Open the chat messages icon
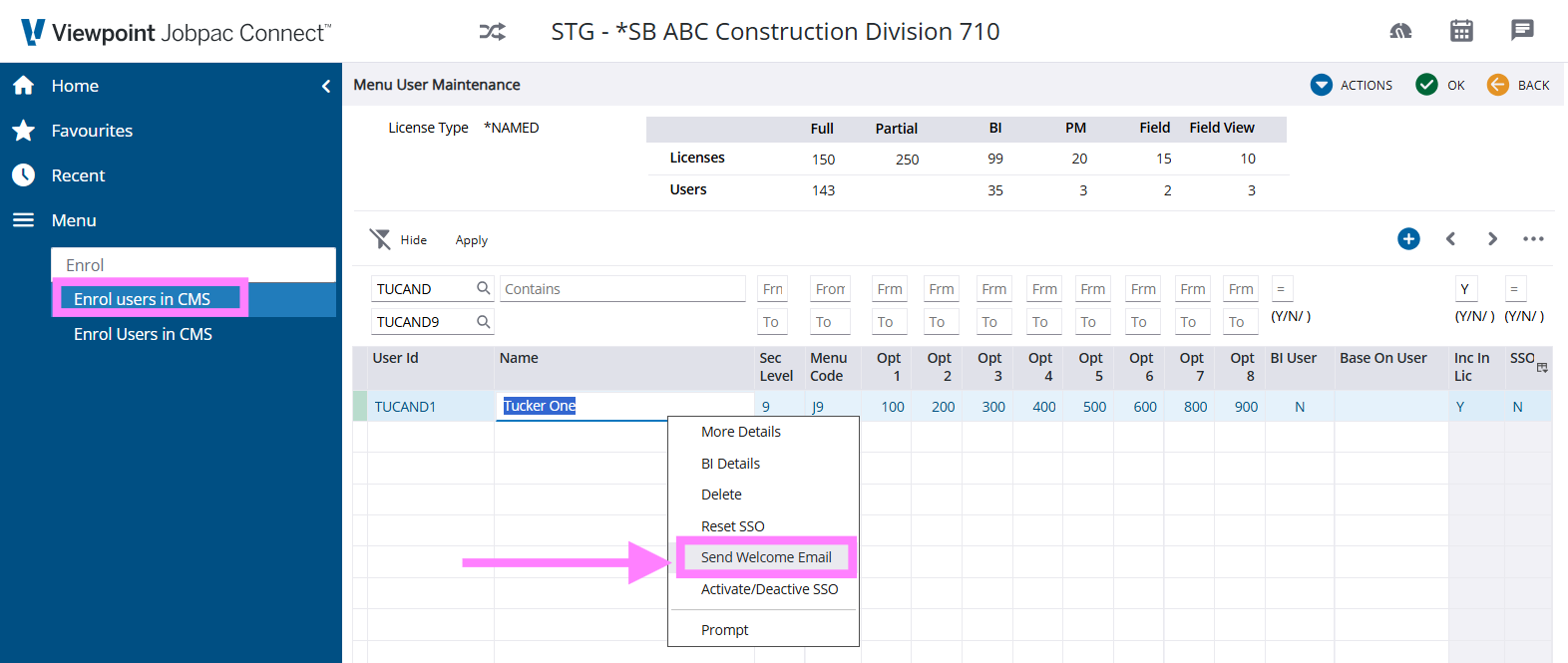The image size is (1568, 663). [x=1522, y=30]
